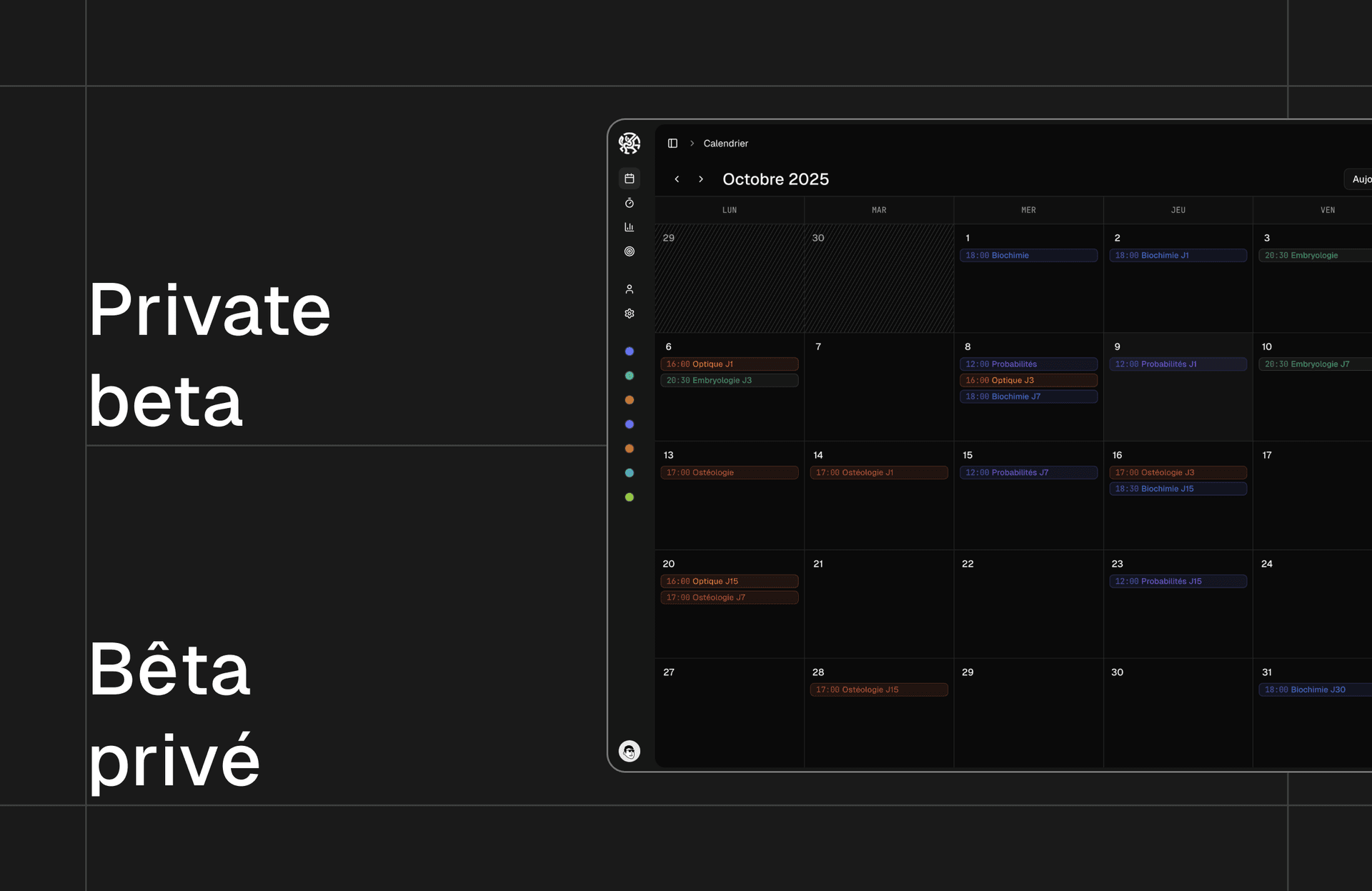Click the user avatar at bottom

[x=629, y=751]
